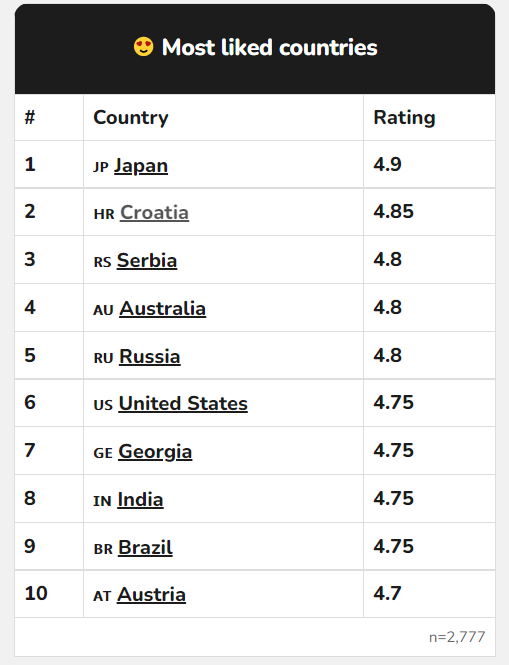Viewport: 509px width, 665px height.
Task: Open the United States country link
Action: tap(183, 403)
